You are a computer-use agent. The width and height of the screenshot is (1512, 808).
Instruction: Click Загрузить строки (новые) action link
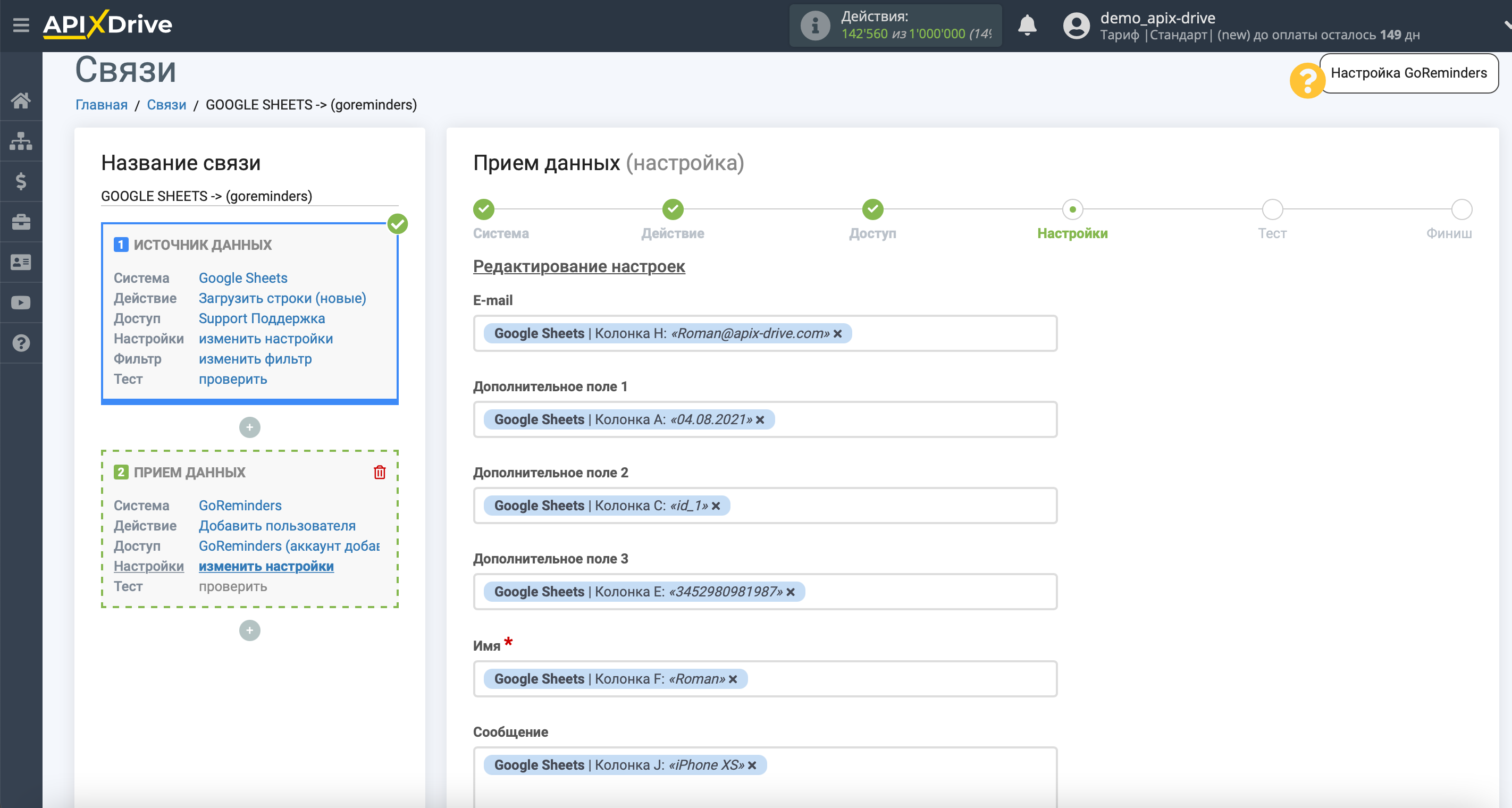[282, 298]
